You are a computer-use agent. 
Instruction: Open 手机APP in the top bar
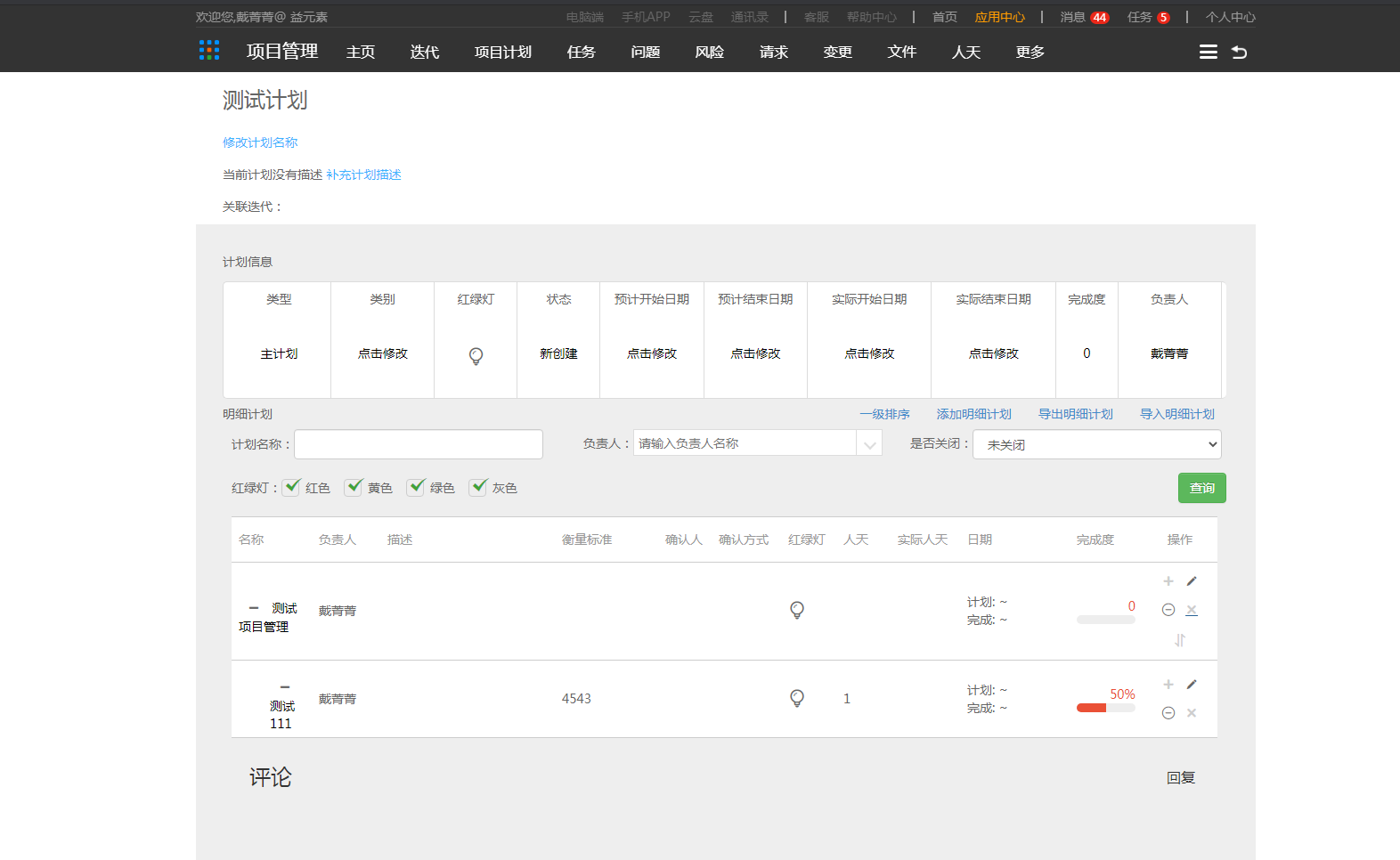[646, 17]
